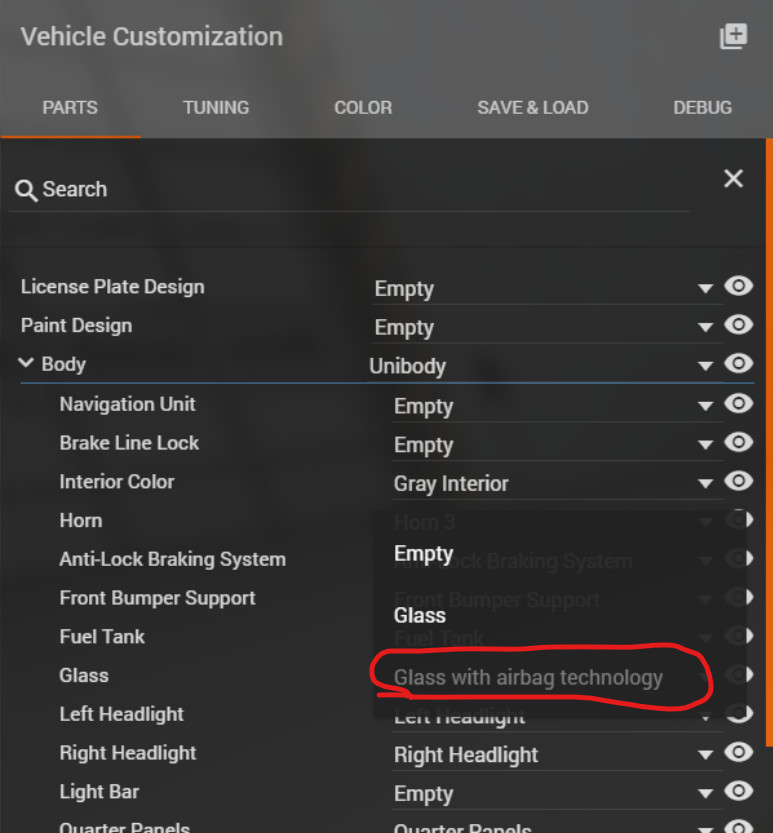Select 'Glass with airbag technology' option

[x=528, y=678]
